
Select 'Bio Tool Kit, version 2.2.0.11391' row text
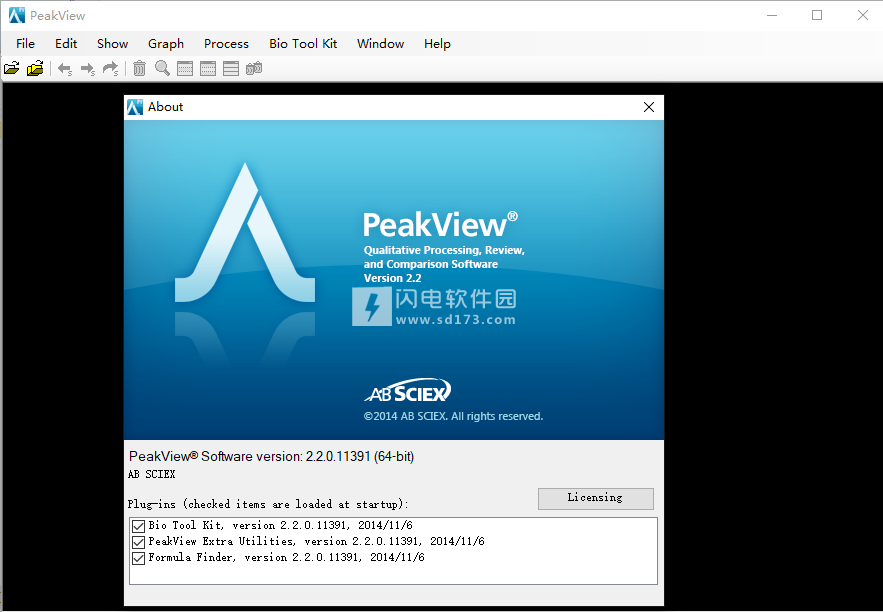point(280,525)
